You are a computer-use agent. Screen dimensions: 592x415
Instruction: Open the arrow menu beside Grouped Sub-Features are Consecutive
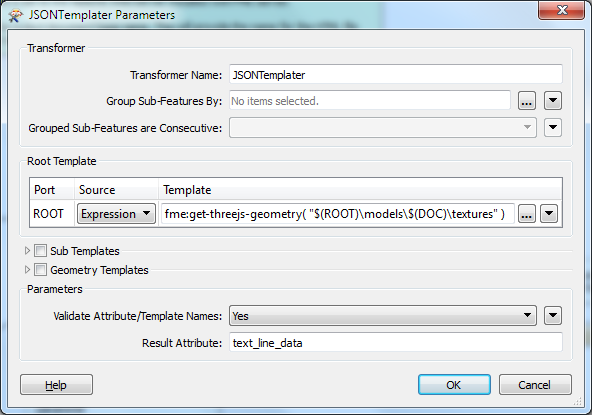pos(553,128)
